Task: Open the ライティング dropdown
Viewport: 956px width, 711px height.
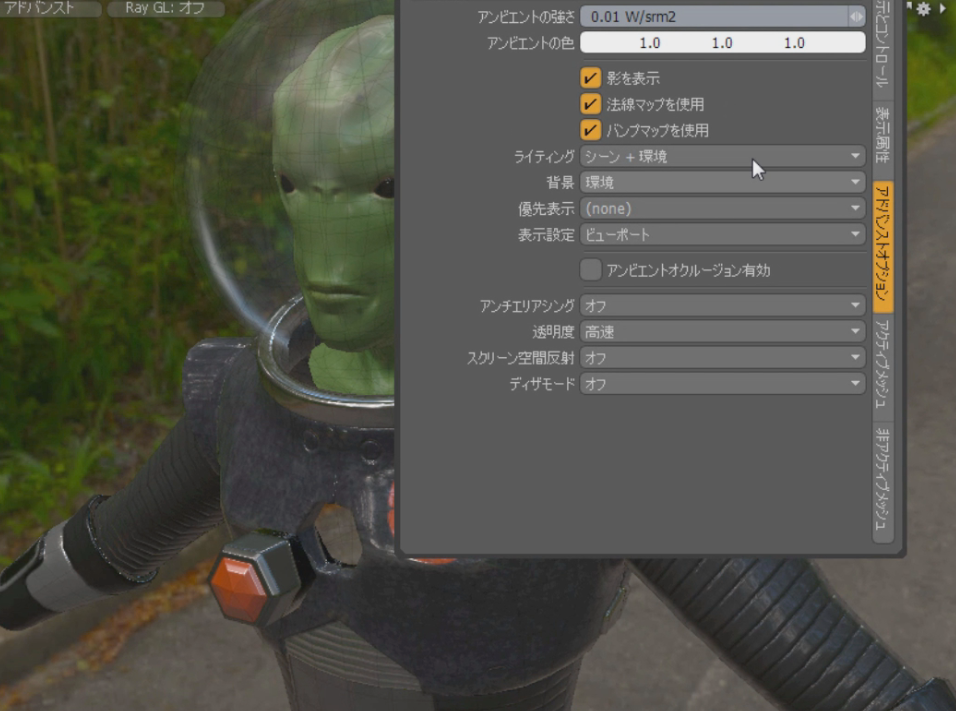Action: point(722,157)
